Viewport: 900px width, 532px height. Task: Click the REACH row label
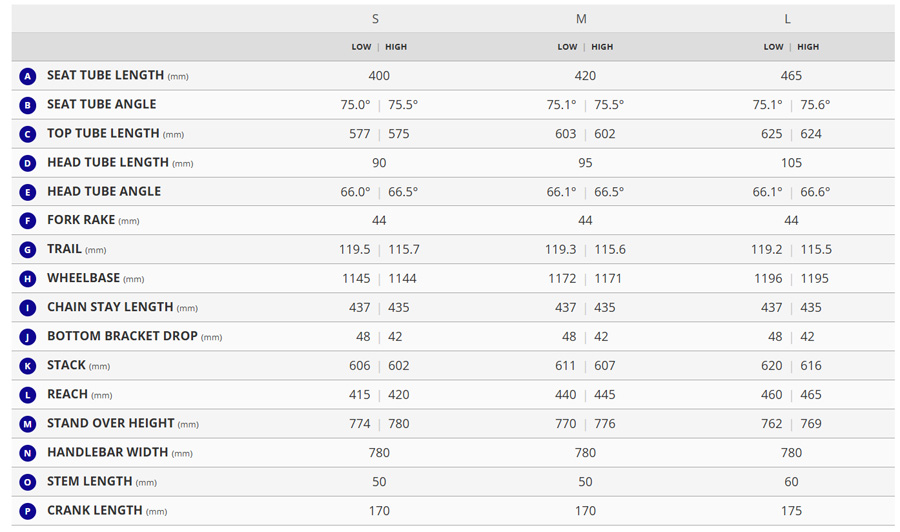(x=67, y=394)
